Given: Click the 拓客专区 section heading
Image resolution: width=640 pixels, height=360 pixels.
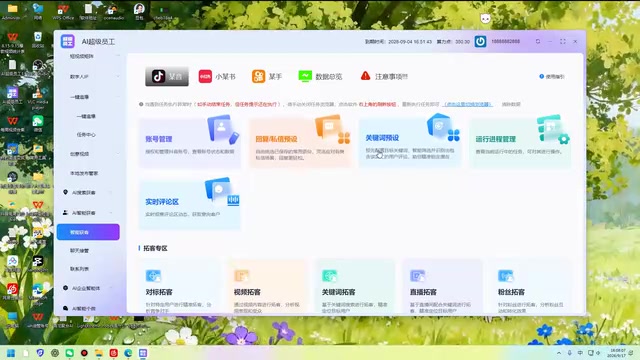Looking at the screenshot, I should click(155, 248).
